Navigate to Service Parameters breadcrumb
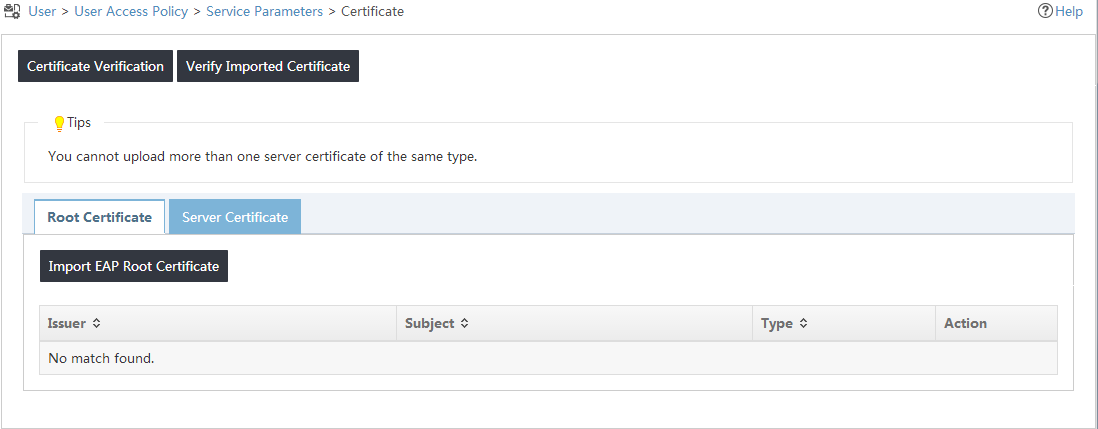 (265, 11)
